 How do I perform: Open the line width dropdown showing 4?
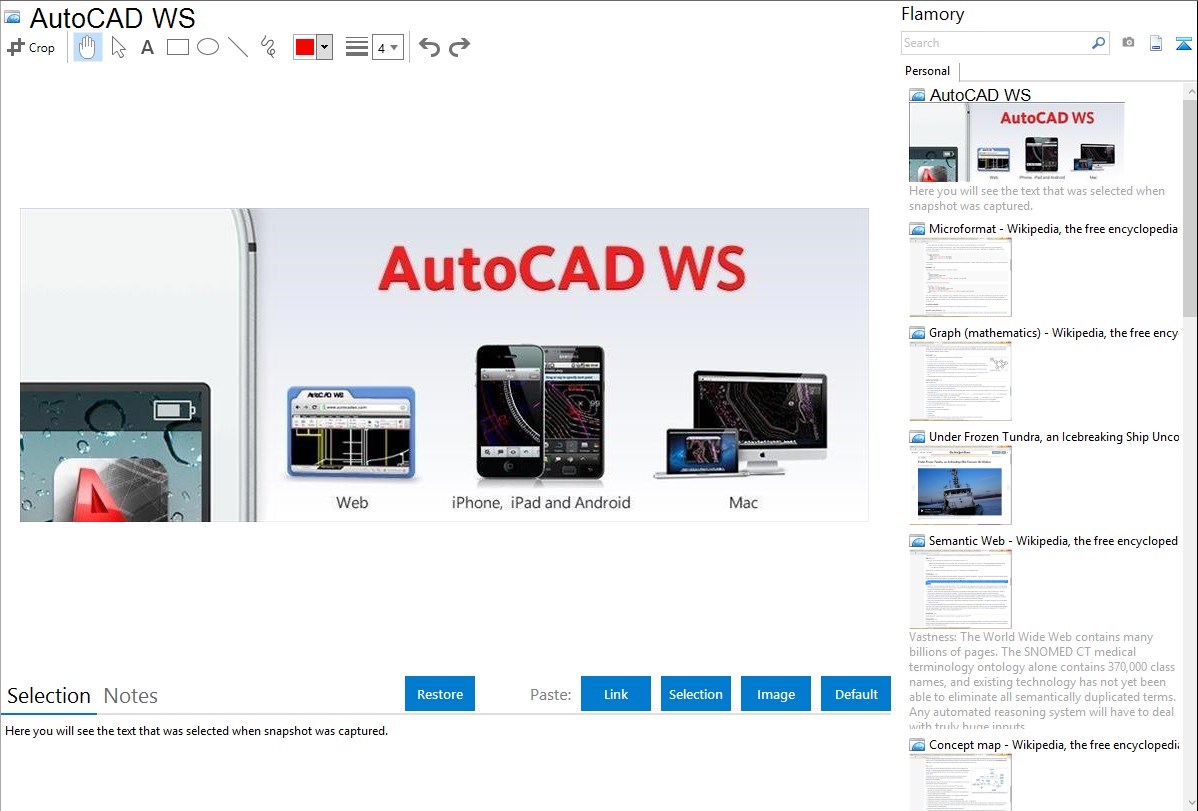(x=387, y=47)
